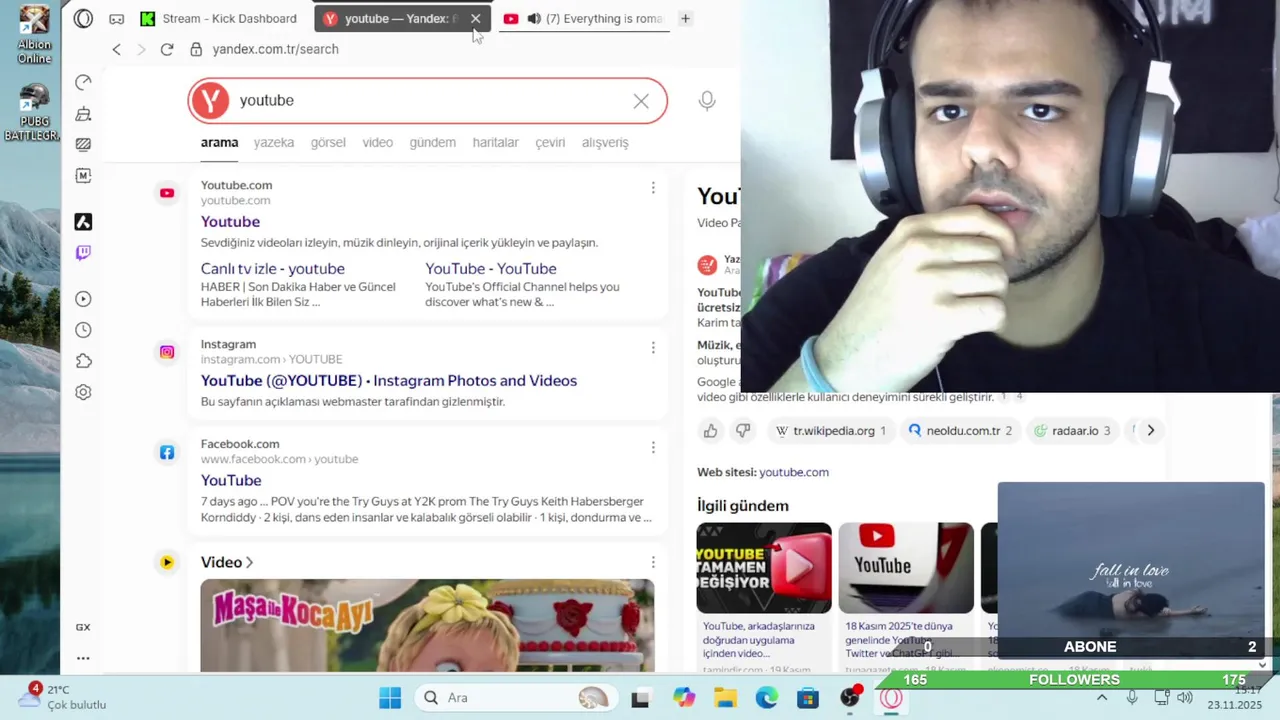The width and height of the screenshot is (1280, 720).
Task: Switch to Everything is roma YouTube tab
Action: click(x=584, y=18)
